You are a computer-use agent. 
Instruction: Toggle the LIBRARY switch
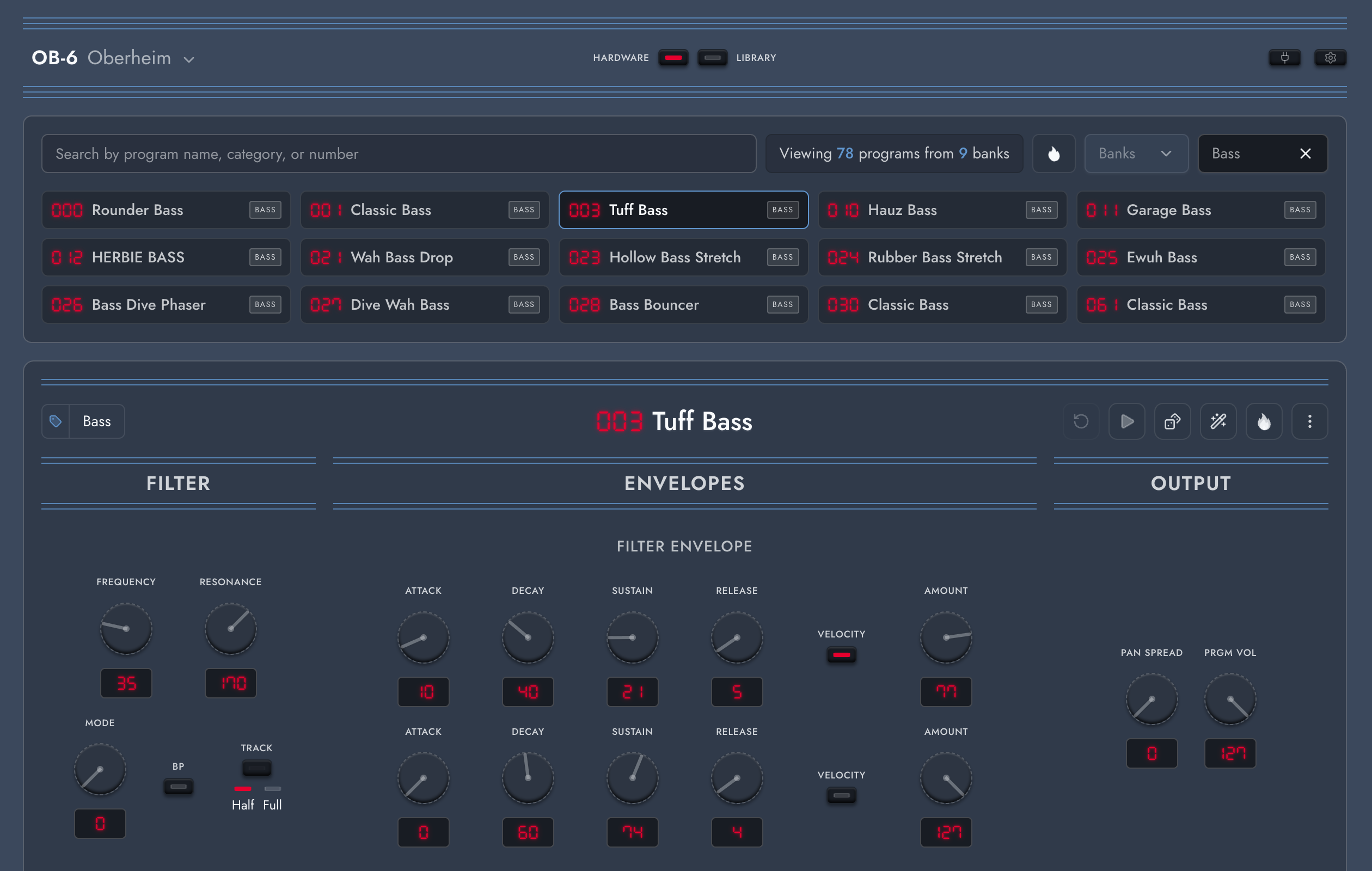(712, 58)
